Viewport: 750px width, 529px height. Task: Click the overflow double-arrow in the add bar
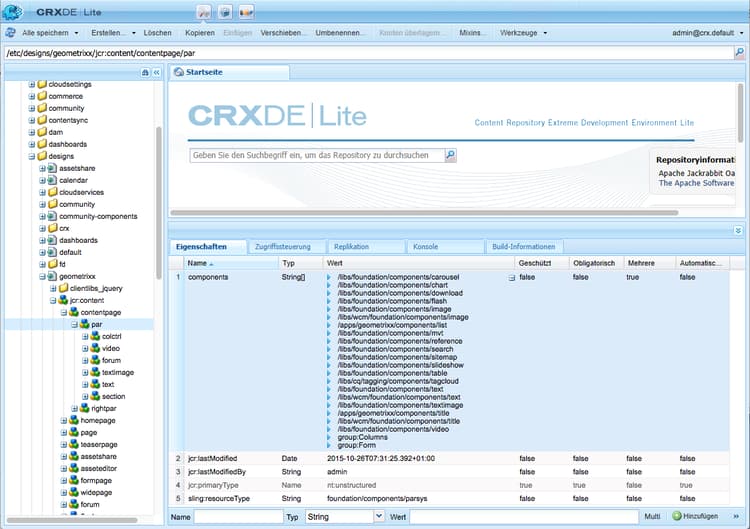coord(736,516)
